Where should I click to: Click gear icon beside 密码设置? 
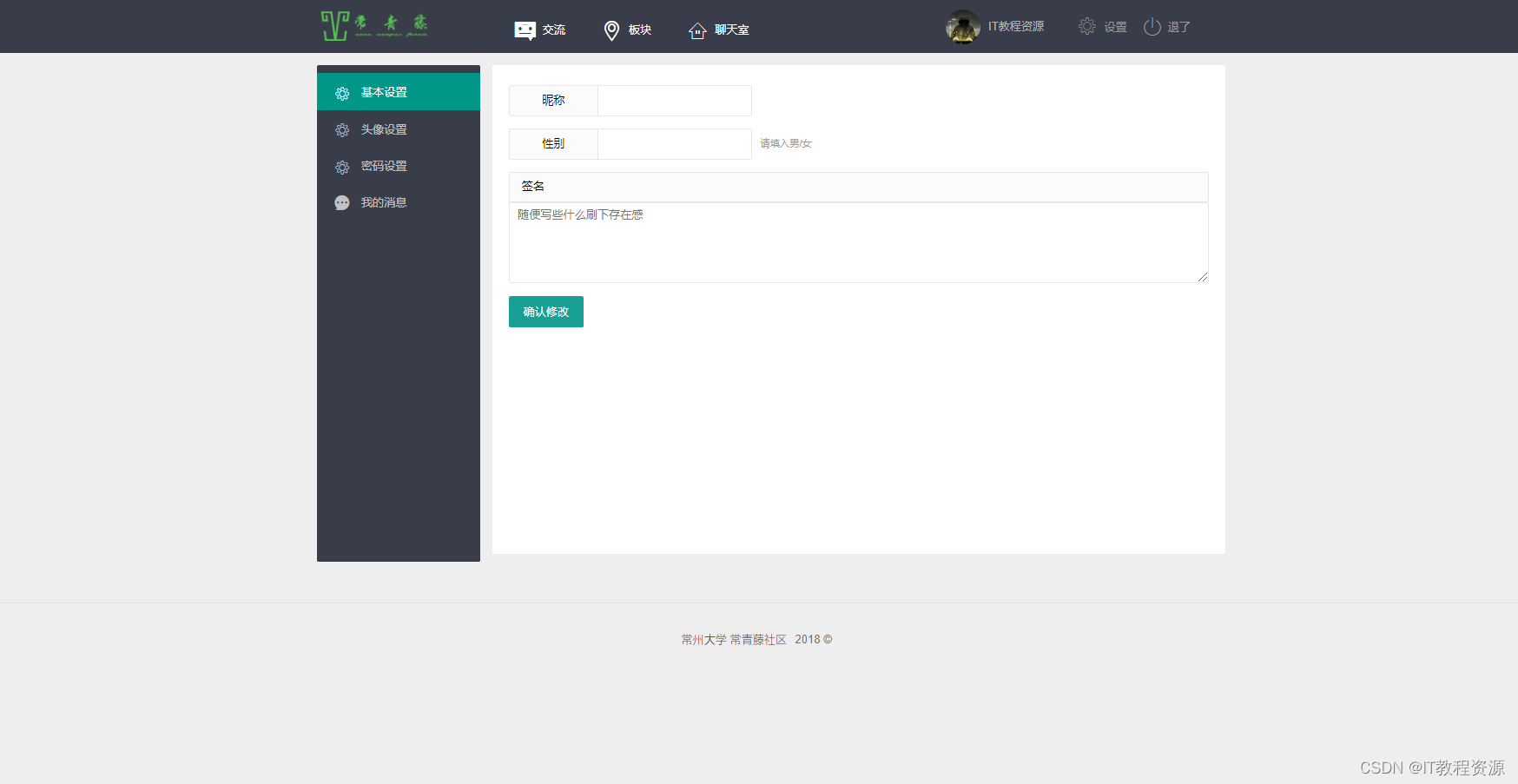pyautogui.click(x=342, y=167)
